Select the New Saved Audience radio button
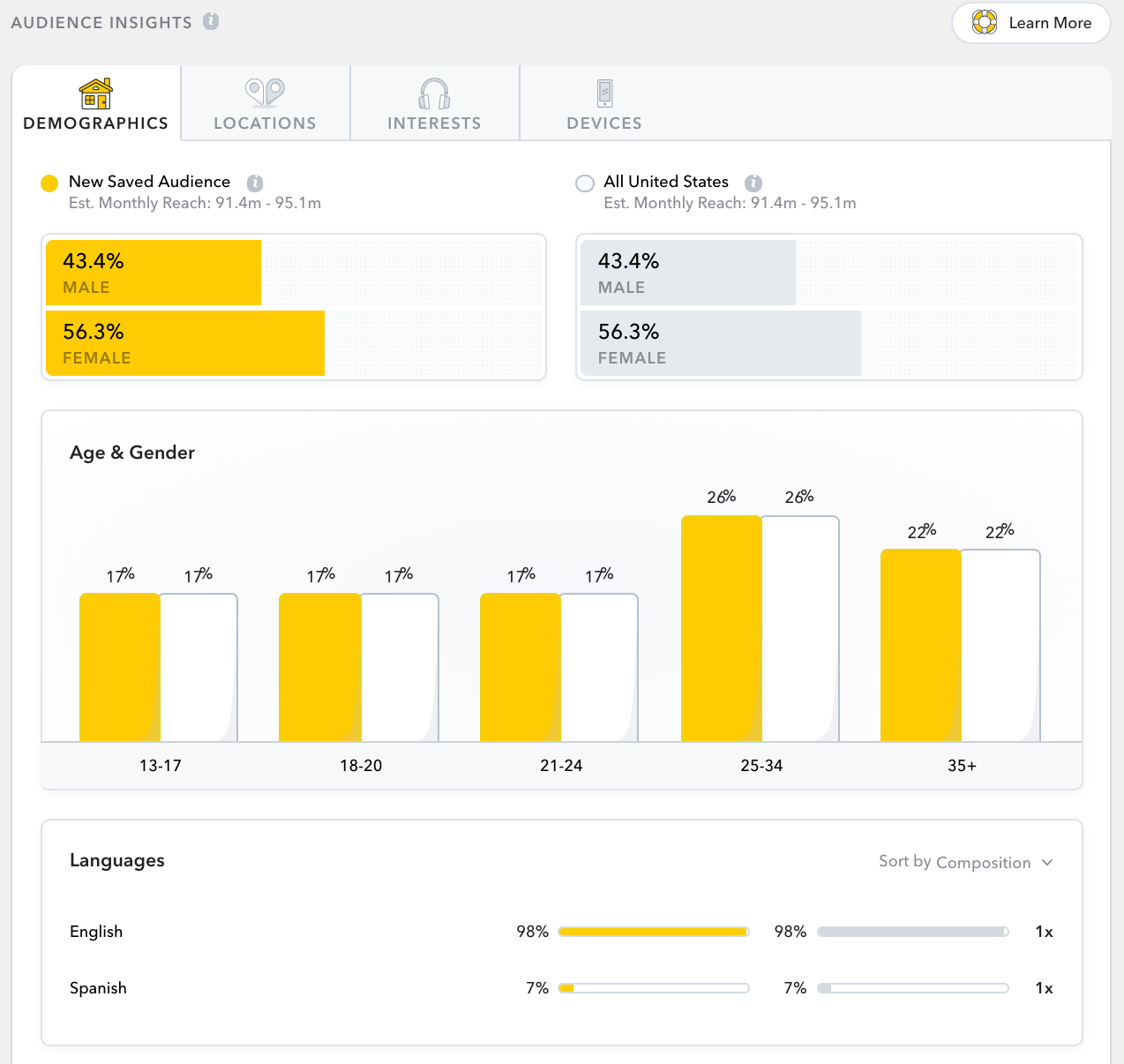Screen dimensions: 1124x1064 tap(49, 183)
